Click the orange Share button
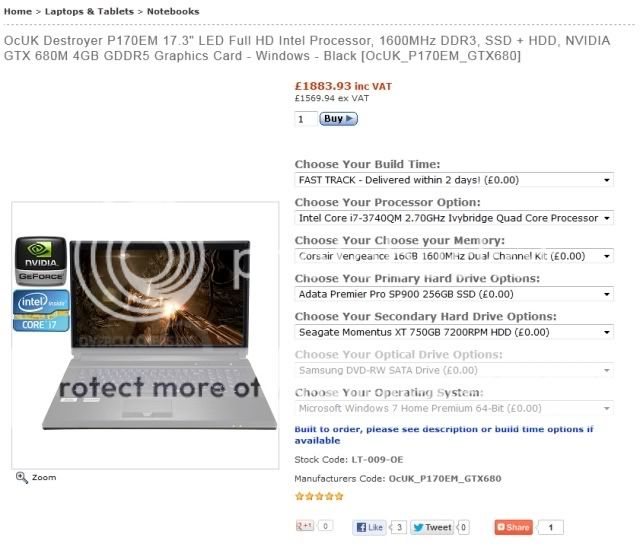Image resolution: width=640 pixels, height=560 pixels. click(x=513, y=527)
